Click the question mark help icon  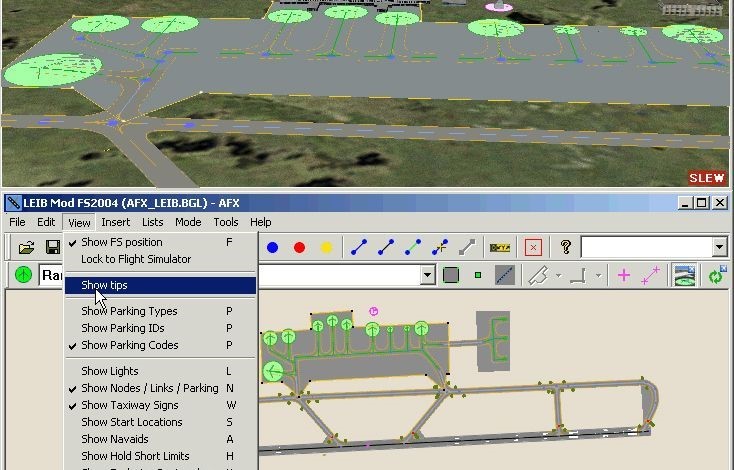click(x=566, y=247)
